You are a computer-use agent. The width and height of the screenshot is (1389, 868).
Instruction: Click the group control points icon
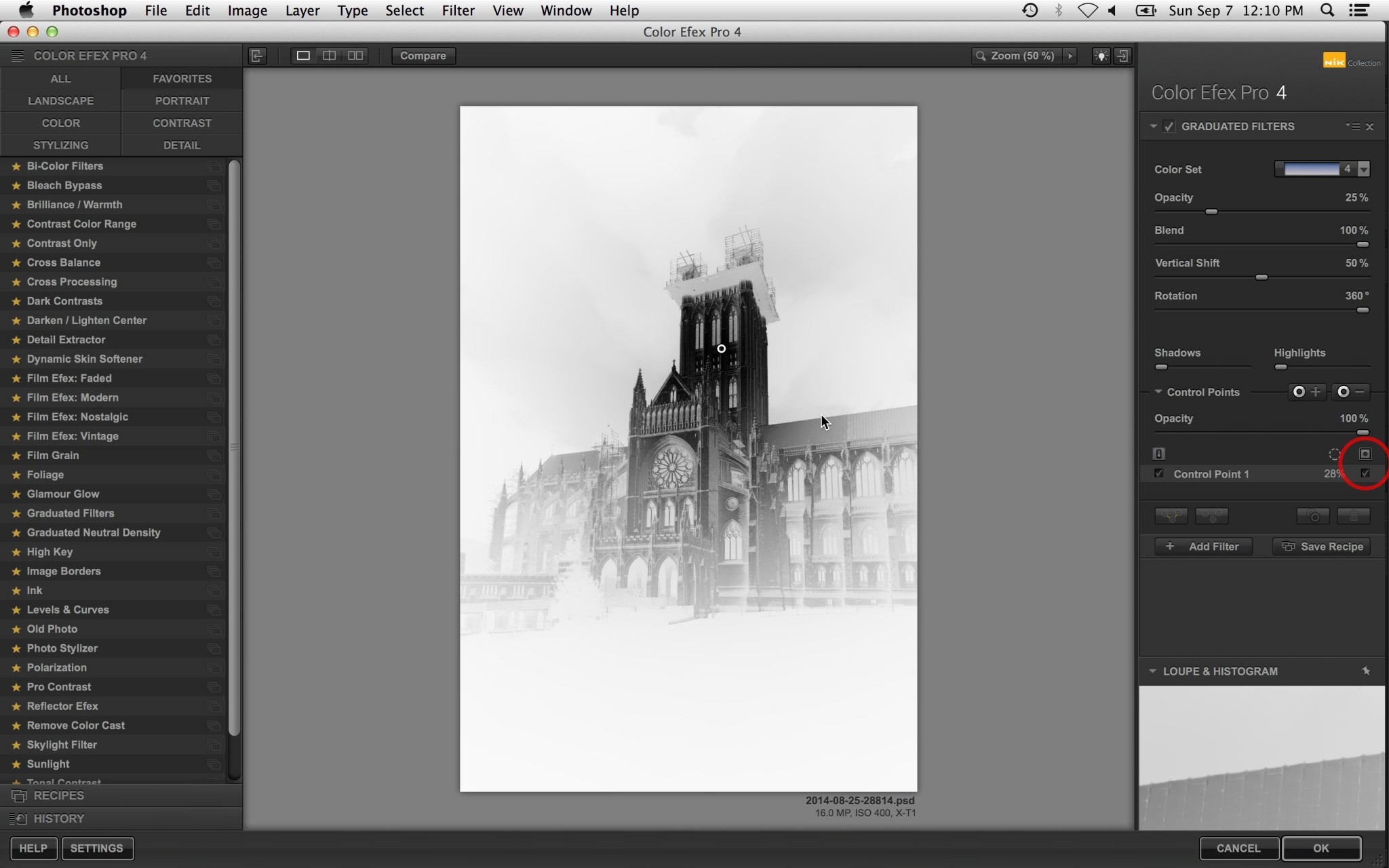tap(1171, 516)
